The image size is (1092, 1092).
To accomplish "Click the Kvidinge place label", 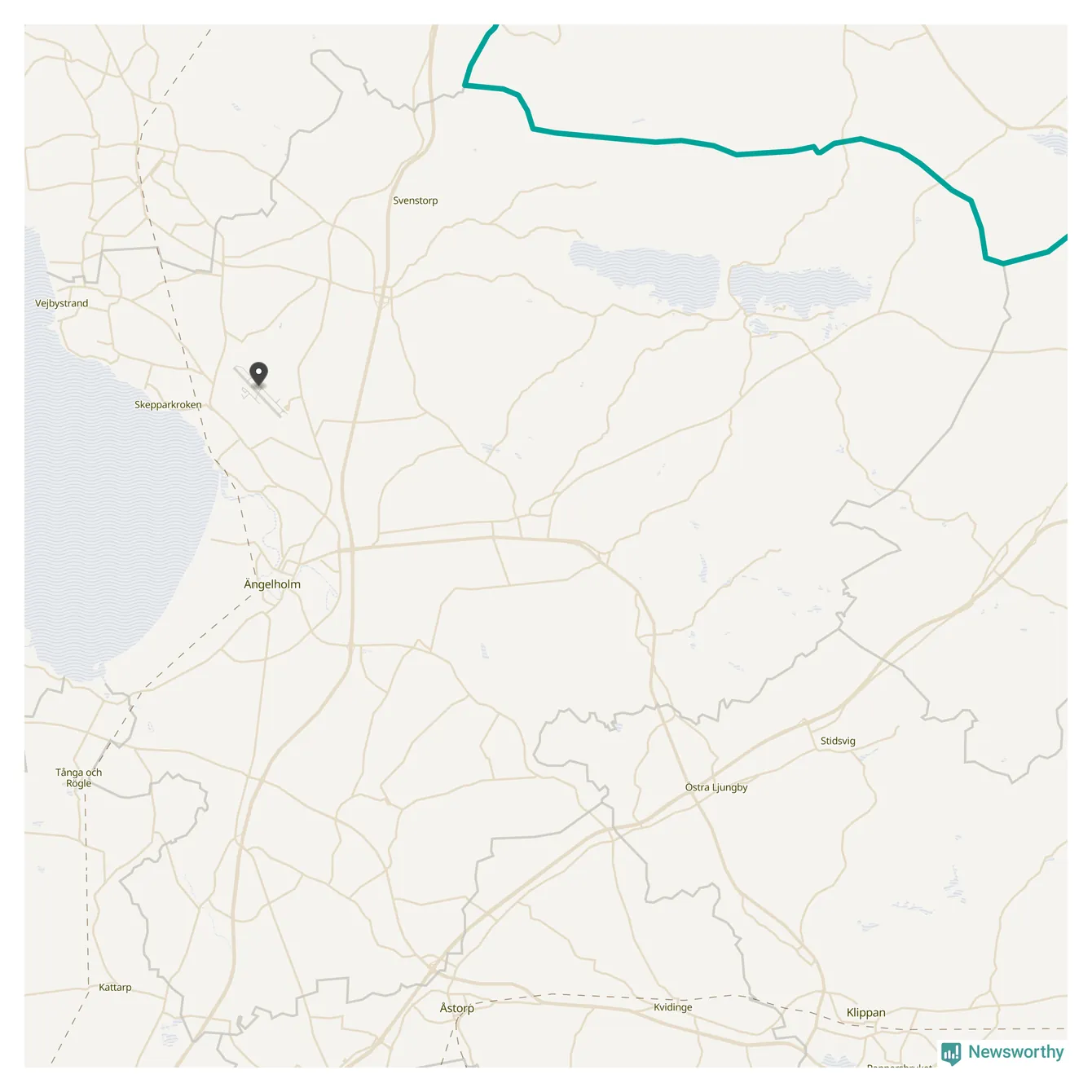I will [x=673, y=1008].
